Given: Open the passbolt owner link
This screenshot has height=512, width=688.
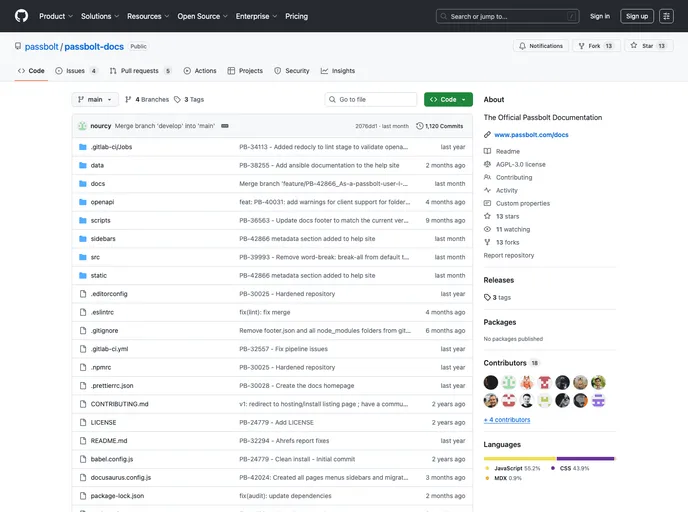Looking at the screenshot, I should pos(41,47).
